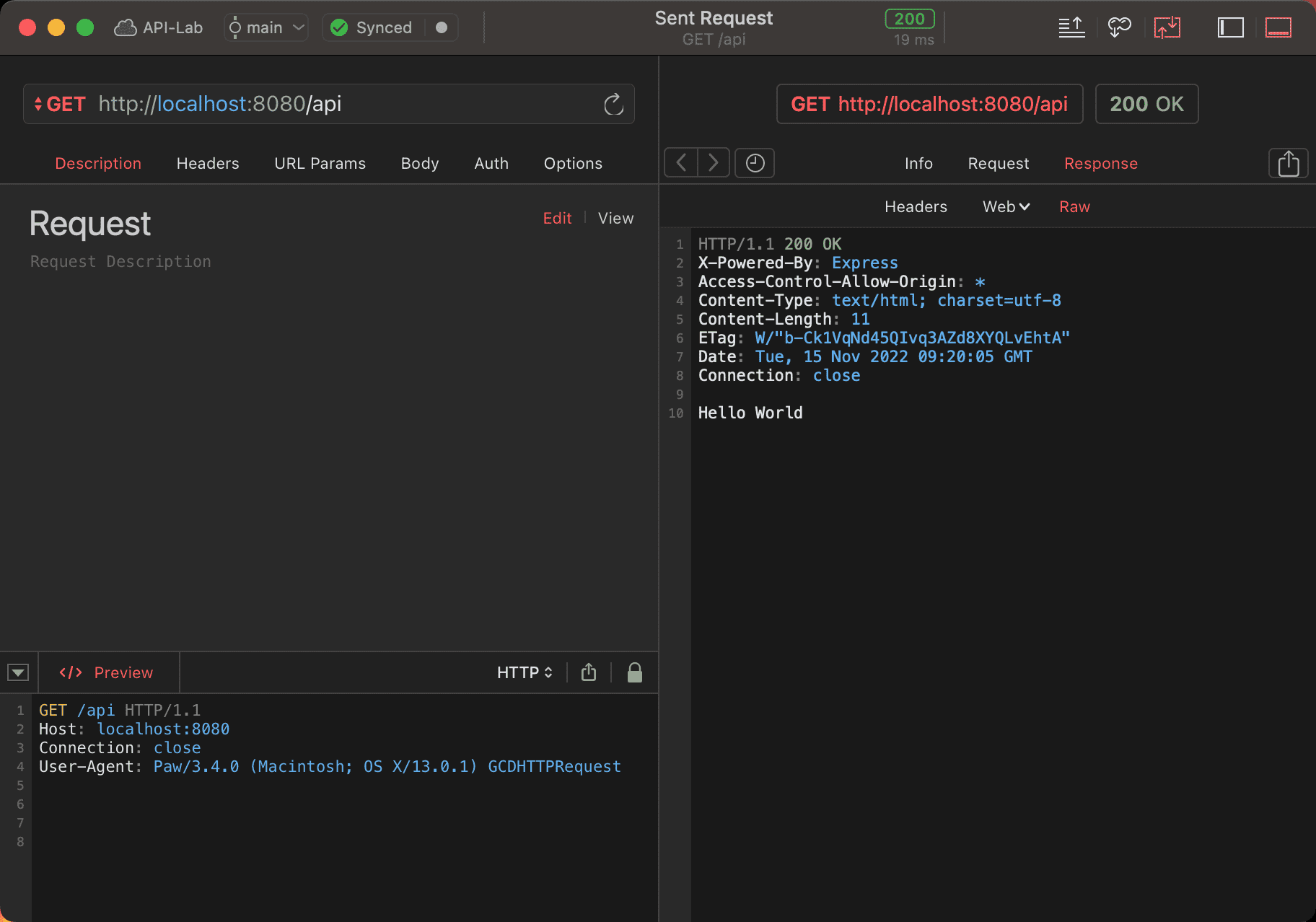
Task: Open the Web dropdown view
Action: [x=1006, y=206]
